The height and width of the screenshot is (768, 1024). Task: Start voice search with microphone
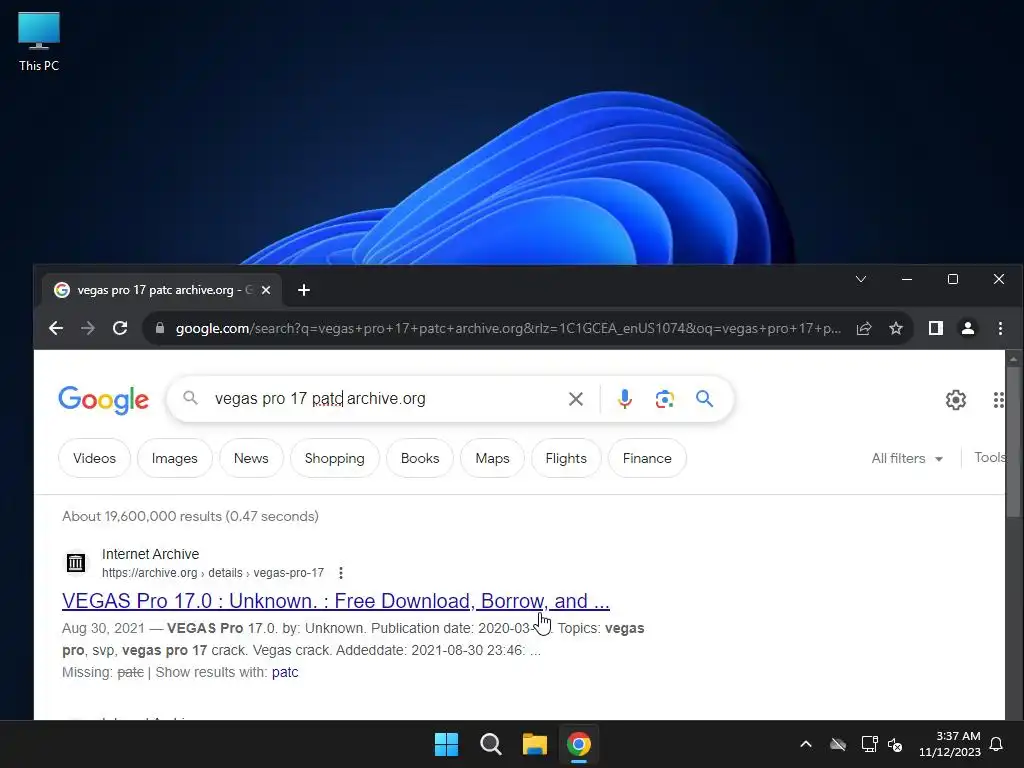point(624,399)
